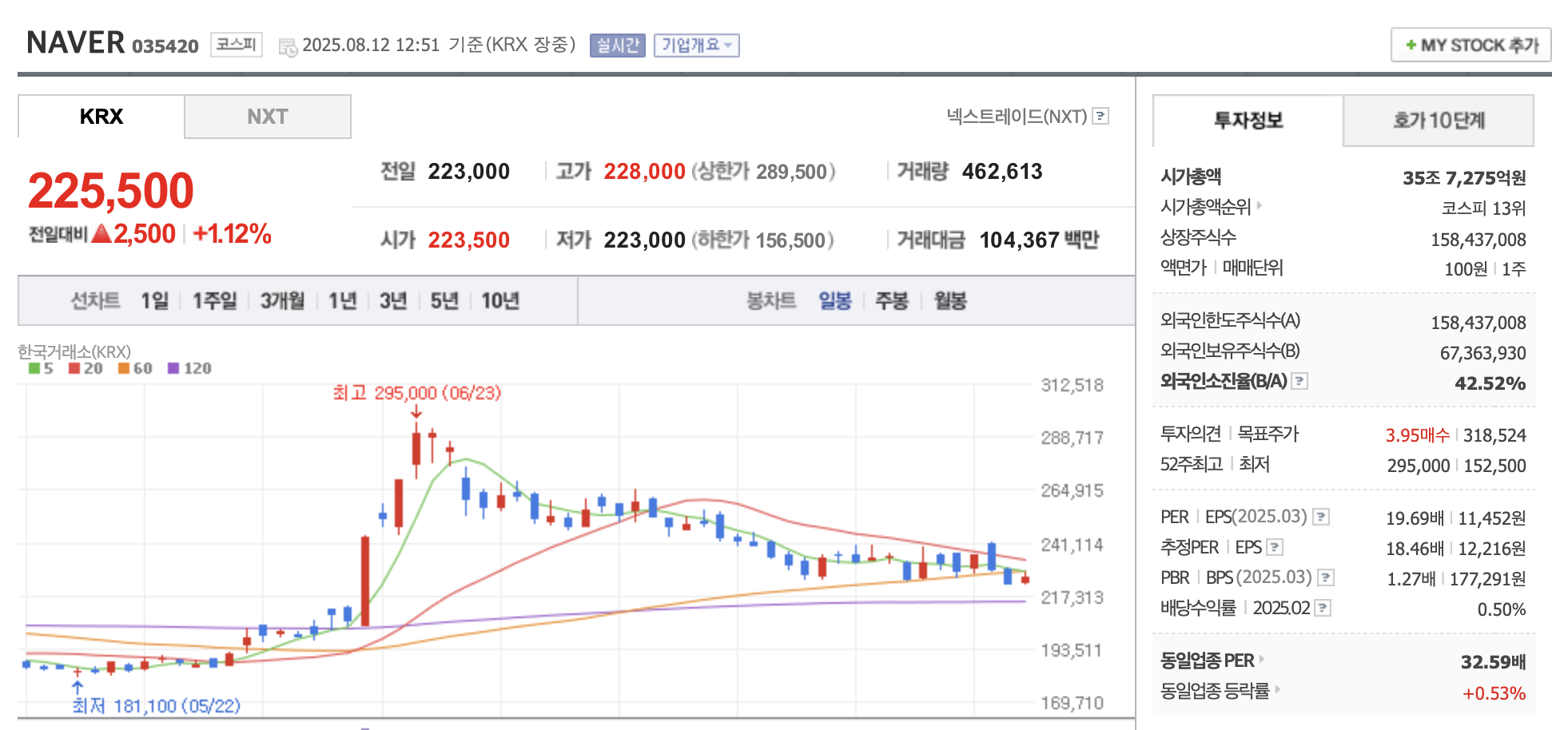This screenshot has height=730, width=1568.
Task: Click the 시가총액 value 35조 7,275억원
Action: (1464, 178)
